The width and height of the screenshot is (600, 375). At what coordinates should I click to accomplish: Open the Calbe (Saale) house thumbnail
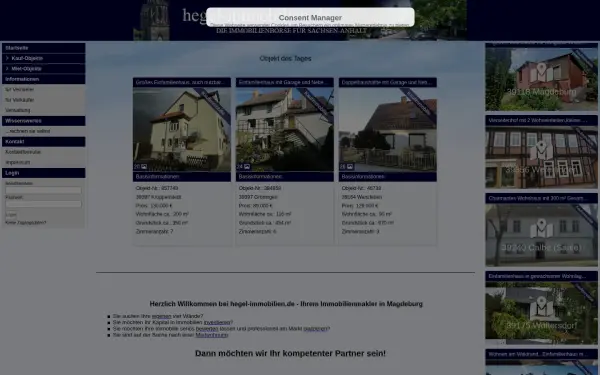coord(541,235)
